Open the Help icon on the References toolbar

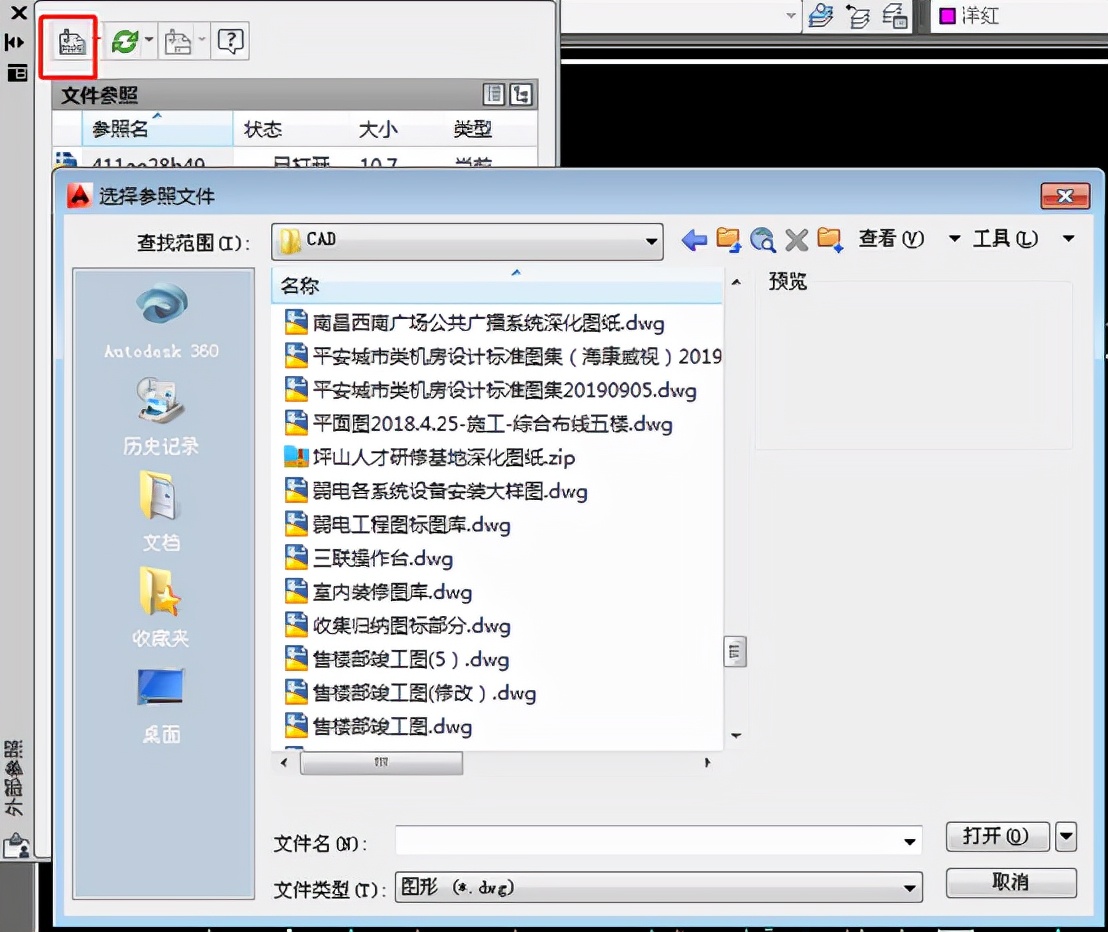[x=229, y=40]
